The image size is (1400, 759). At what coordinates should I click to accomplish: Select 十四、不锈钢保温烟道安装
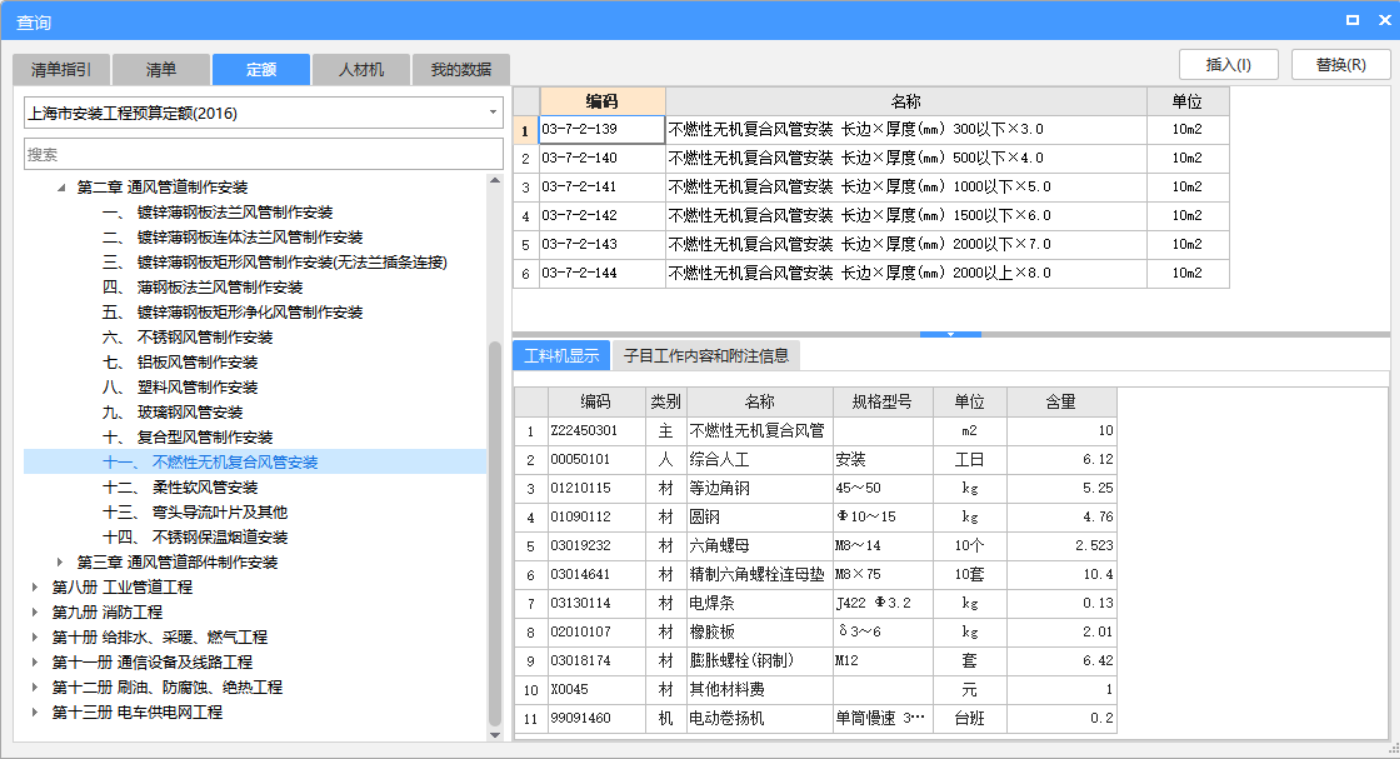(195, 537)
